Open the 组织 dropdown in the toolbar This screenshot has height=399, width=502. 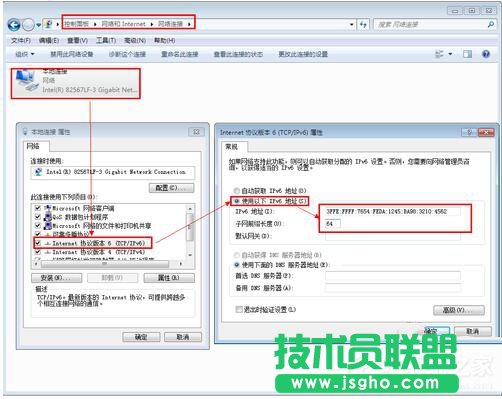tap(25, 54)
